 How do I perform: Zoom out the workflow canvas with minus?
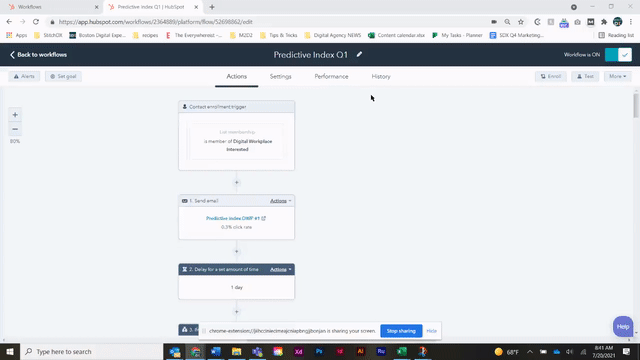coord(15,129)
